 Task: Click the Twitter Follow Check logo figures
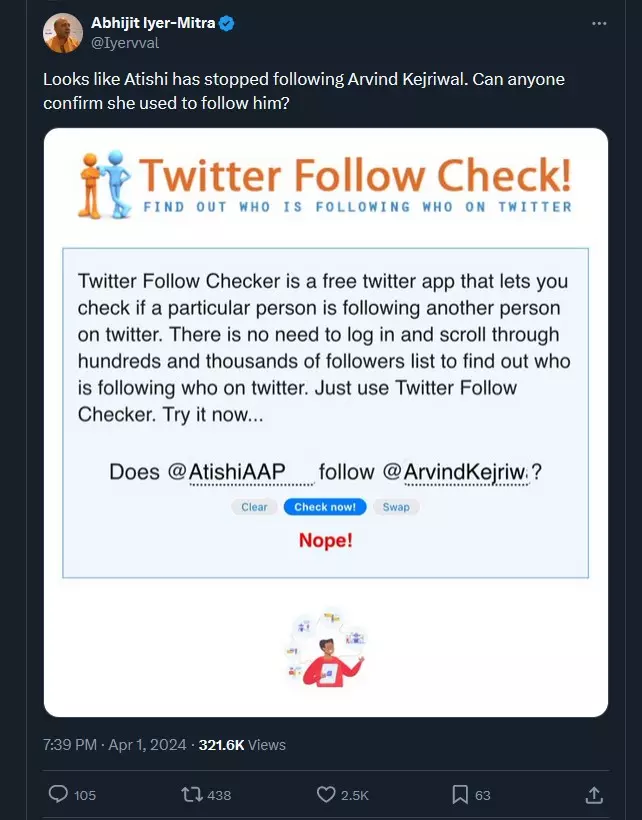(105, 184)
